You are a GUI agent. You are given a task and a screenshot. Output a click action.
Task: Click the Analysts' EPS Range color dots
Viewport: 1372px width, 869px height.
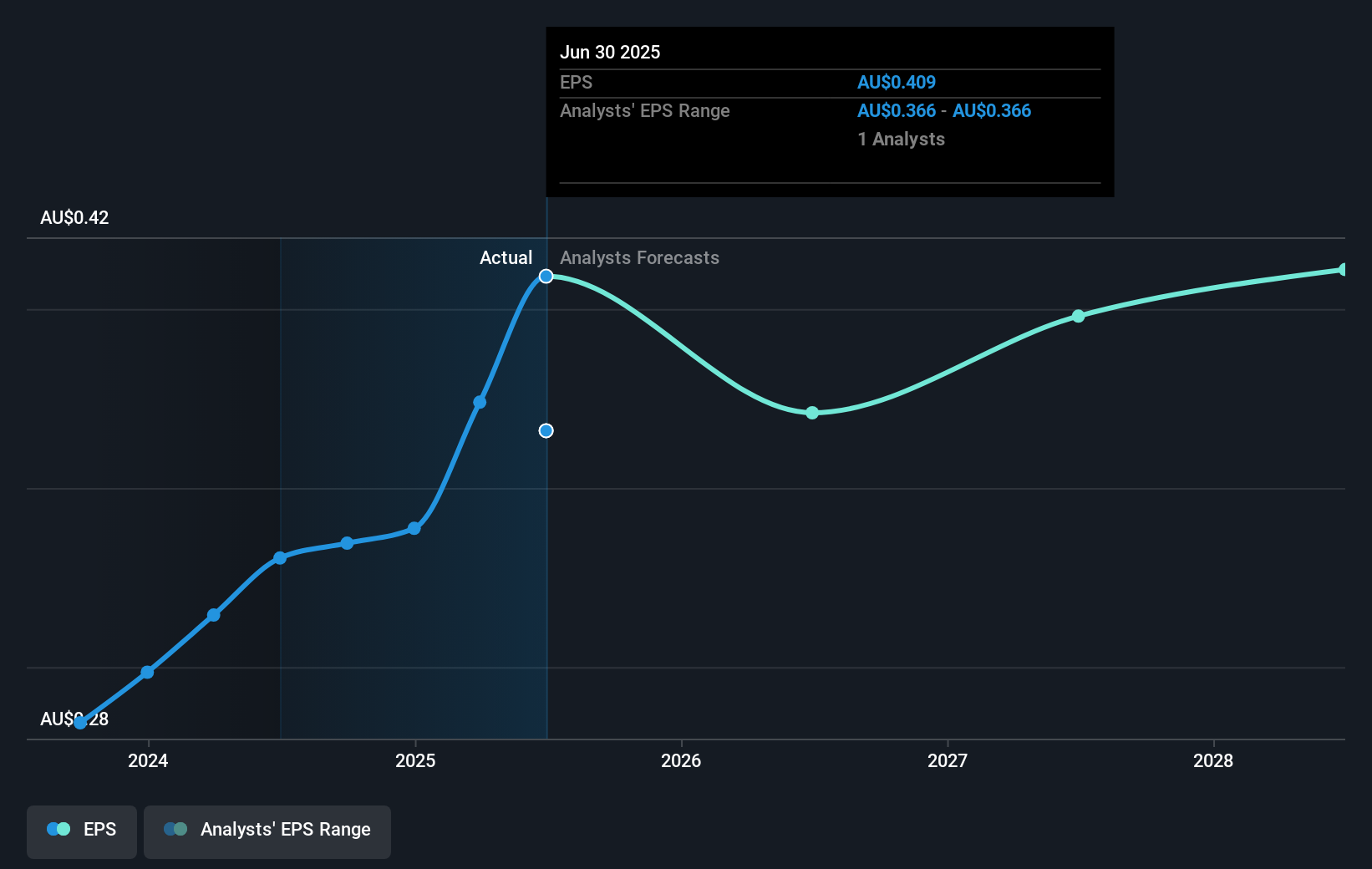(175, 829)
